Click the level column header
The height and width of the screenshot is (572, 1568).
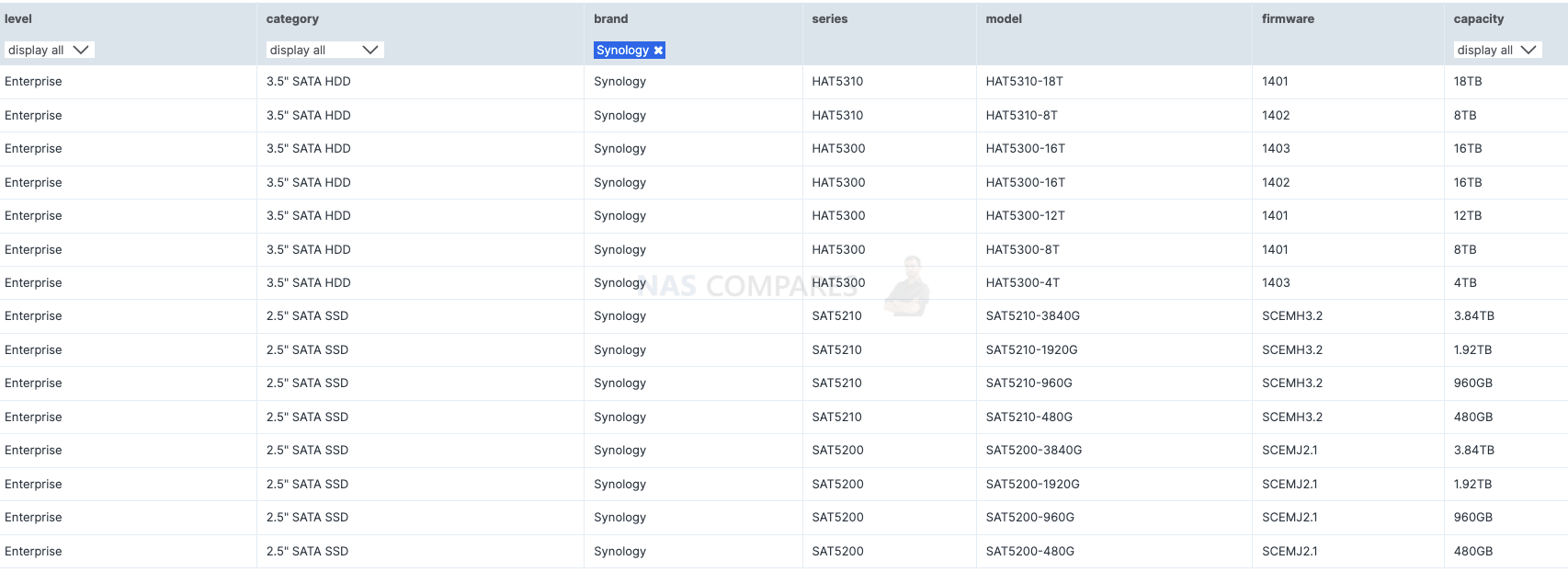[x=18, y=18]
